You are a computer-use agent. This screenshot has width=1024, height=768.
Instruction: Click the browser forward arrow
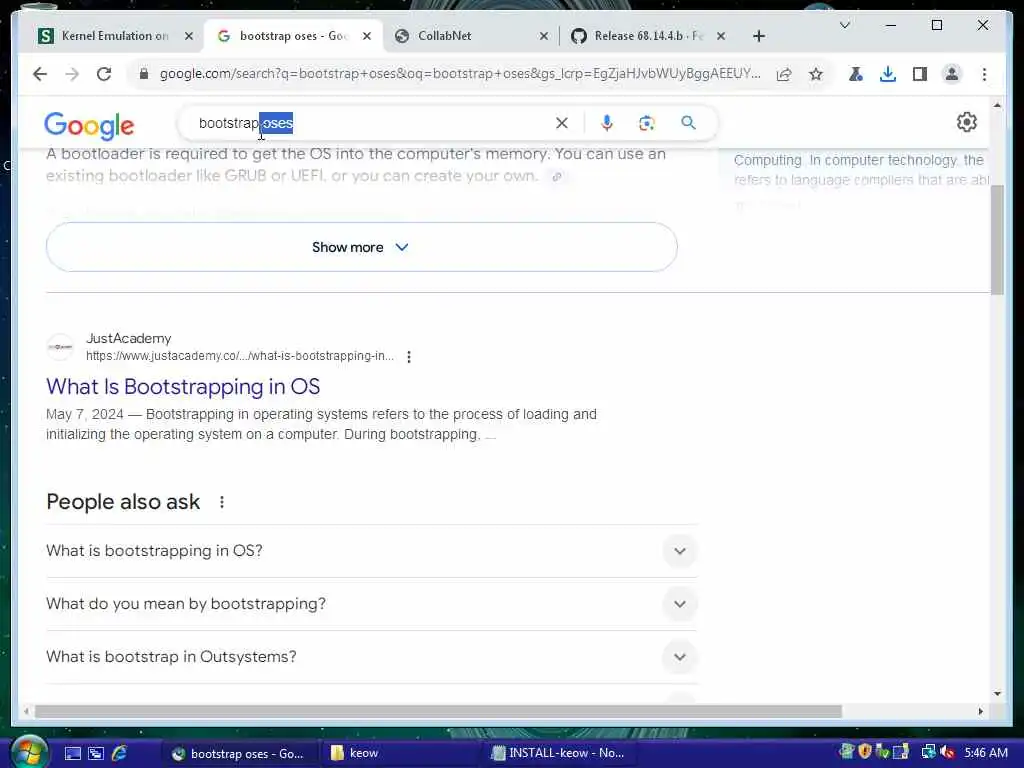pyautogui.click(x=72, y=74)
